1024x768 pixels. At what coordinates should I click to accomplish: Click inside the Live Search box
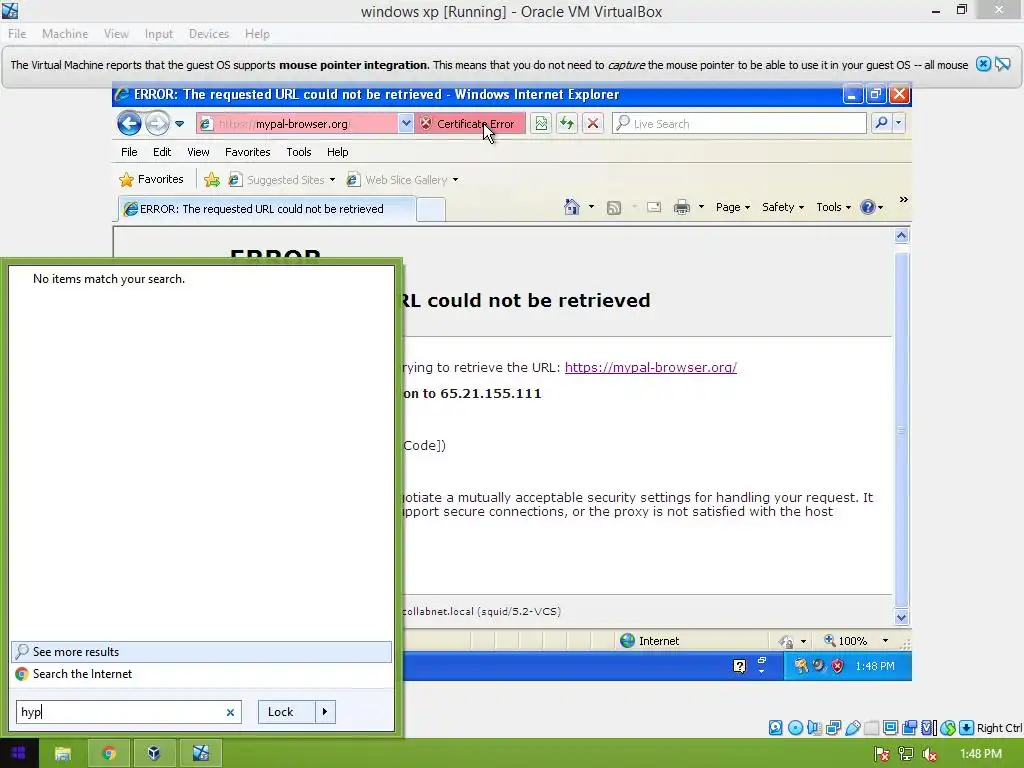(x=739, y=123)
